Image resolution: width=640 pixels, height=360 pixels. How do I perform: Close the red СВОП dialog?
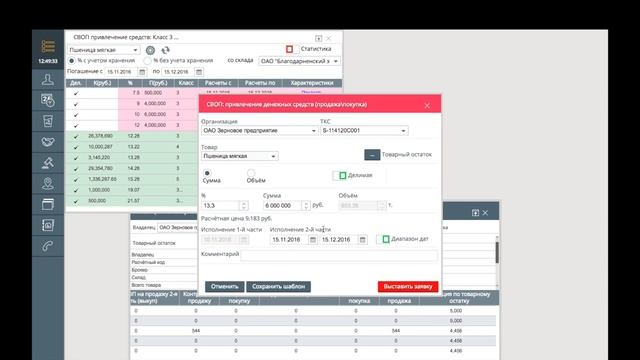pyautogui.click(x=427, y=106)
